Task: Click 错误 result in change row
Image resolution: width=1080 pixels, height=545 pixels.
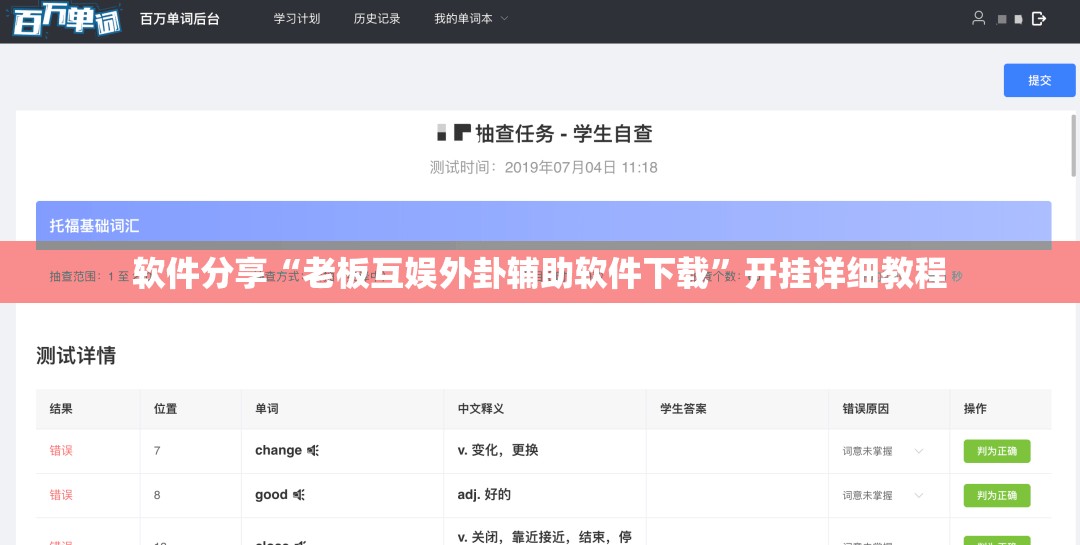Action: (x=61, y=451)
